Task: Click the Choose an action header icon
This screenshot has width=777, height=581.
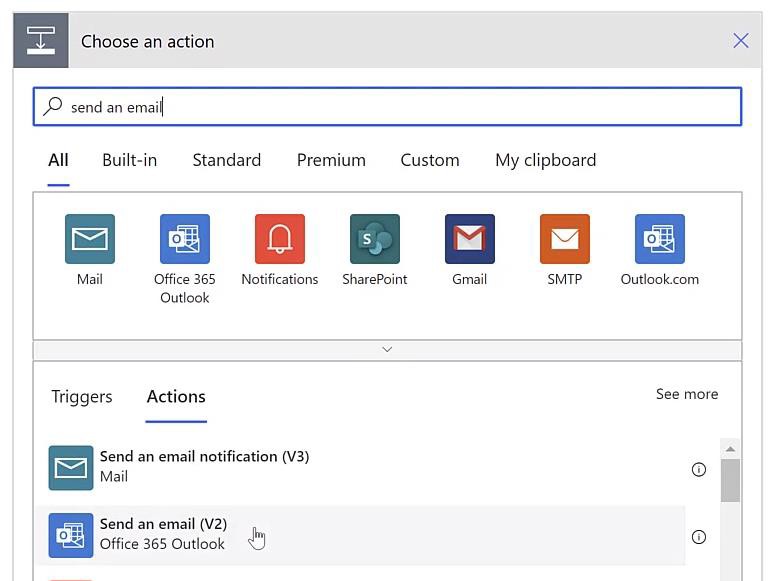Action: pos(41,41)
